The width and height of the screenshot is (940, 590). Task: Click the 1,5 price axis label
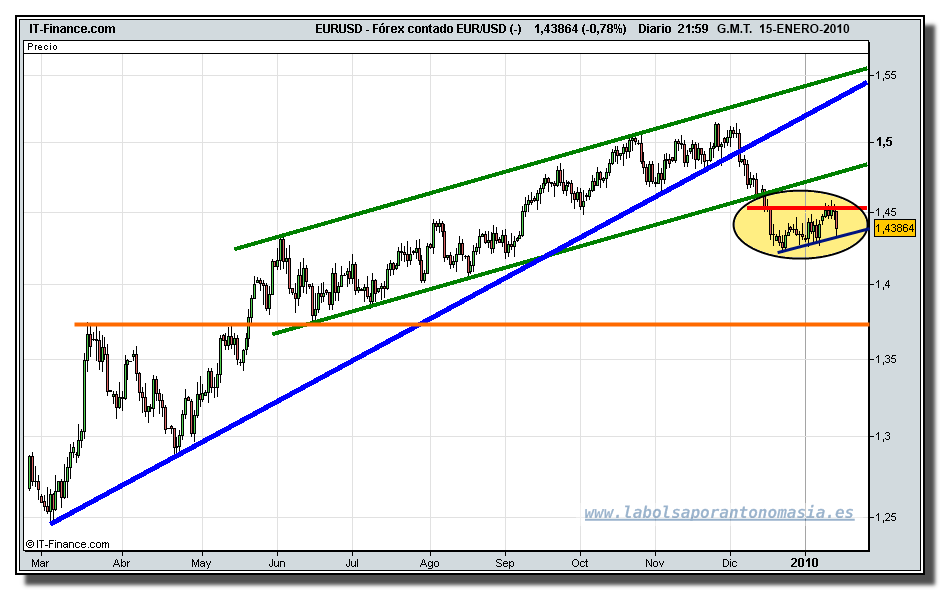884,142
